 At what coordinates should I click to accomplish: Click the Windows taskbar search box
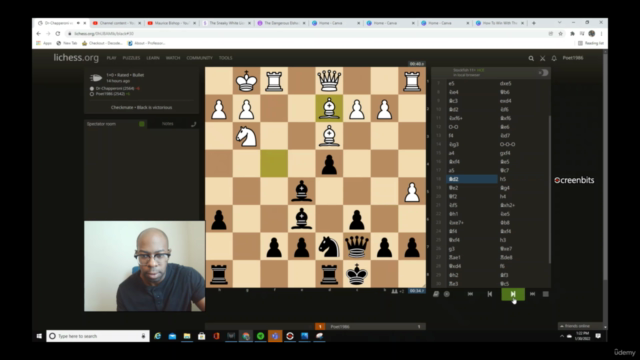click(98, 336)
